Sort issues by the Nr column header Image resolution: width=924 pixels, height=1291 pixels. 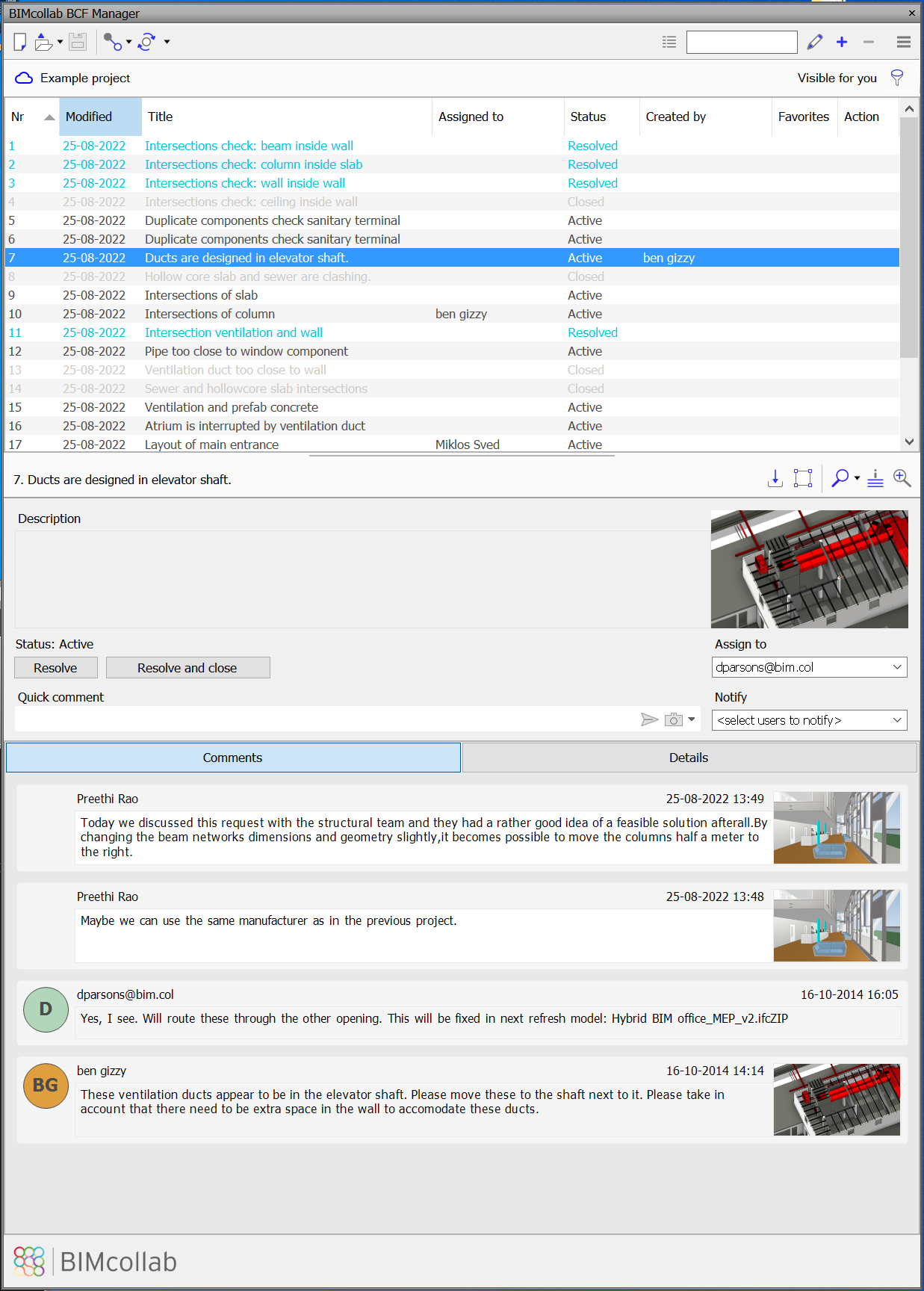tap(32, 117)
